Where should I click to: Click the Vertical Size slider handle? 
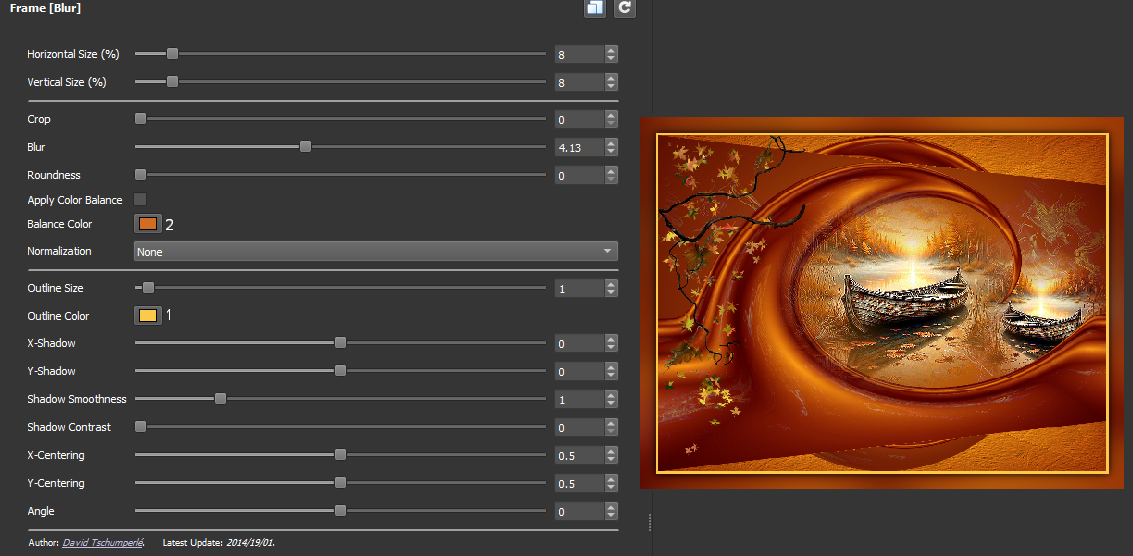coord(172,82)
